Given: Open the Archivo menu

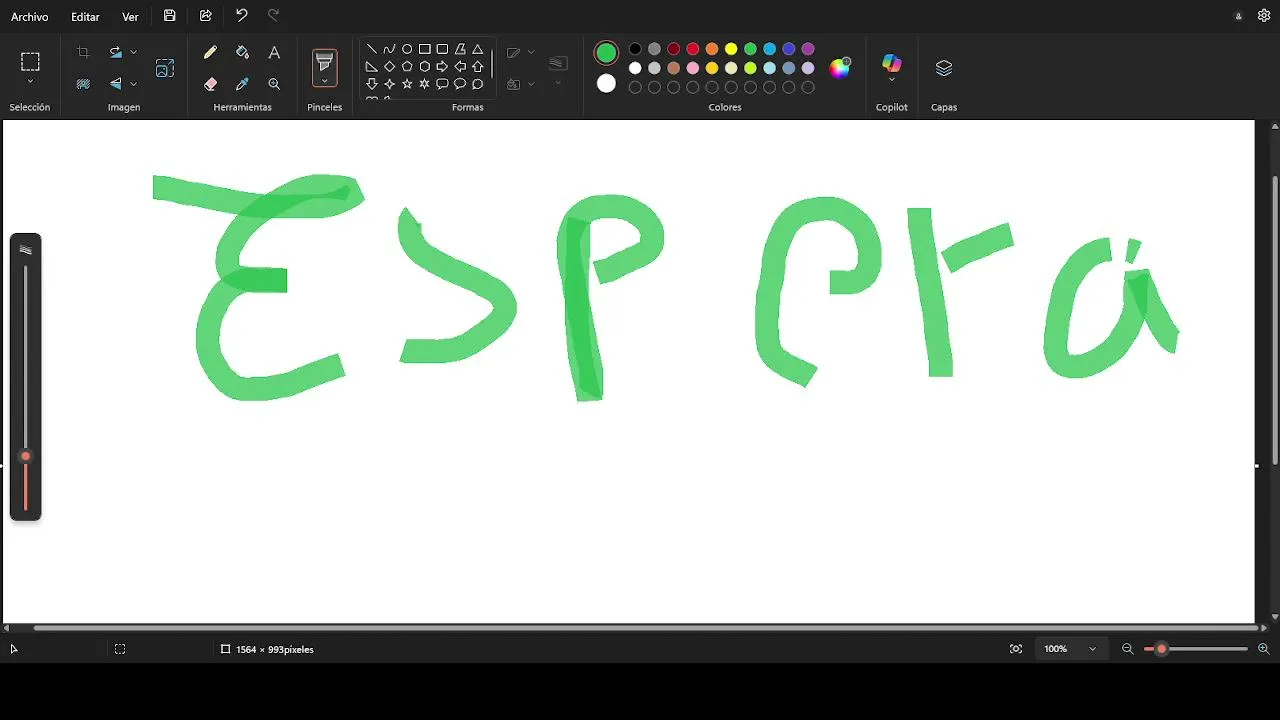Looking at the screenshot, I should [30, 17].
